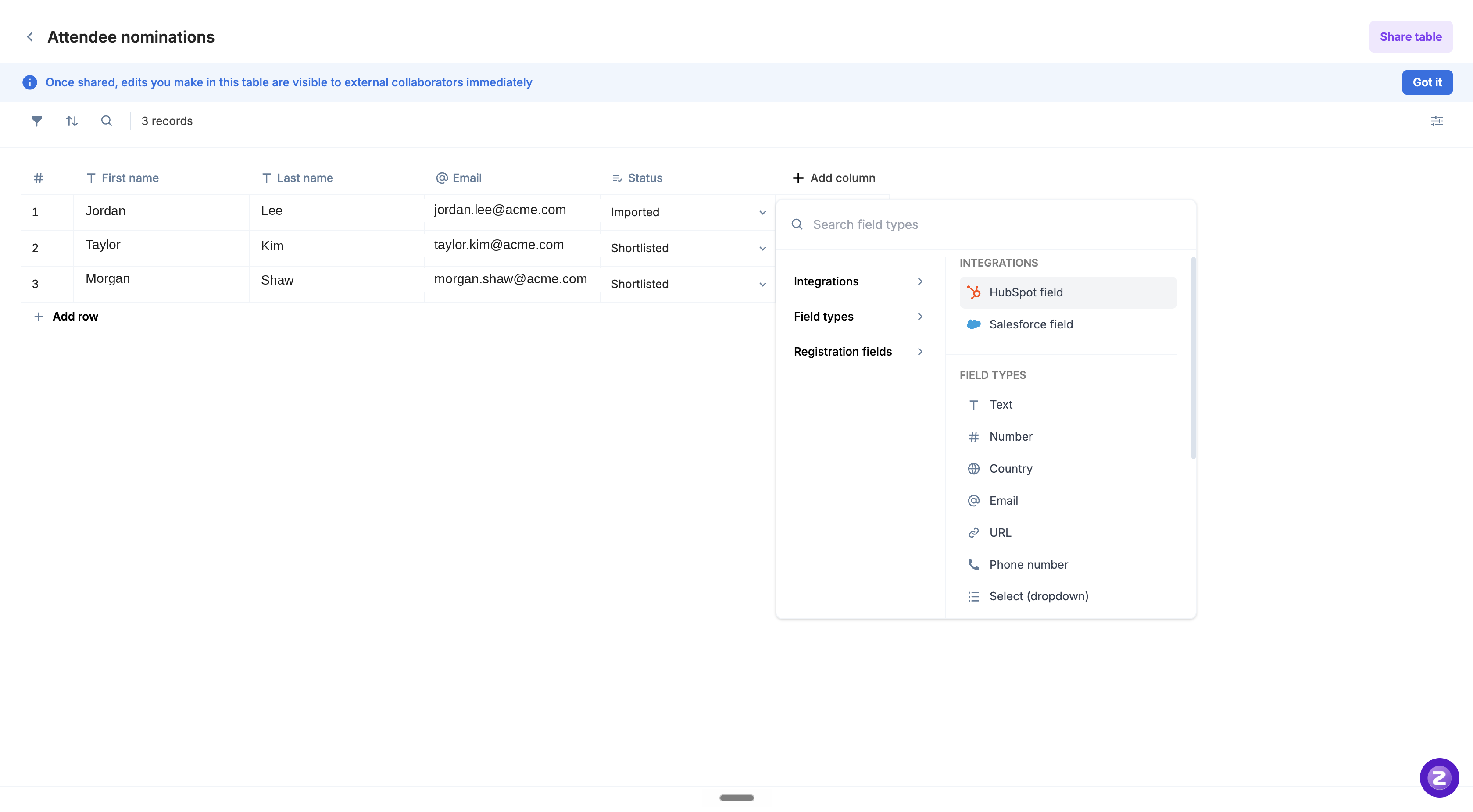Click the Country globe icon
Screen dimensions: 1473x812
(x=974, y=469)
